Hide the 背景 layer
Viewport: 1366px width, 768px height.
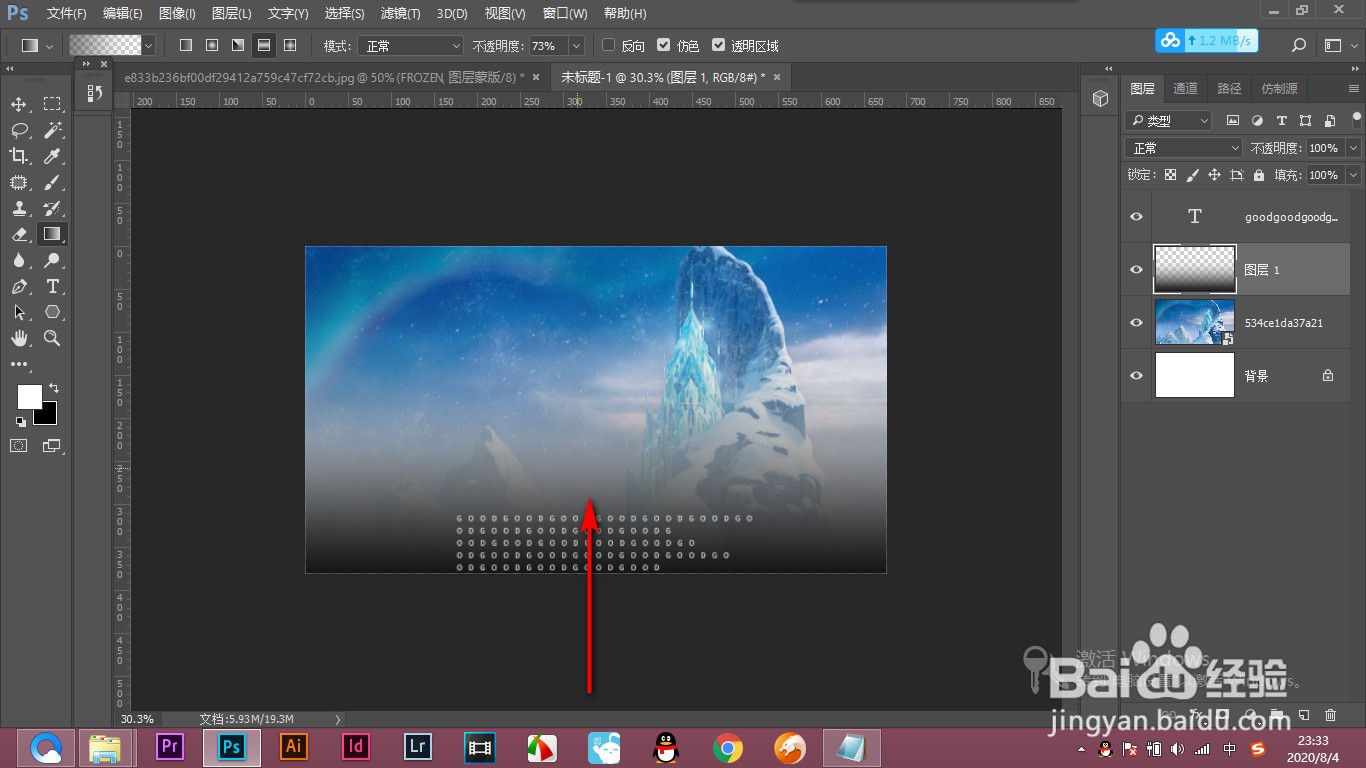pyautogui.click(x=1136, y=376)
